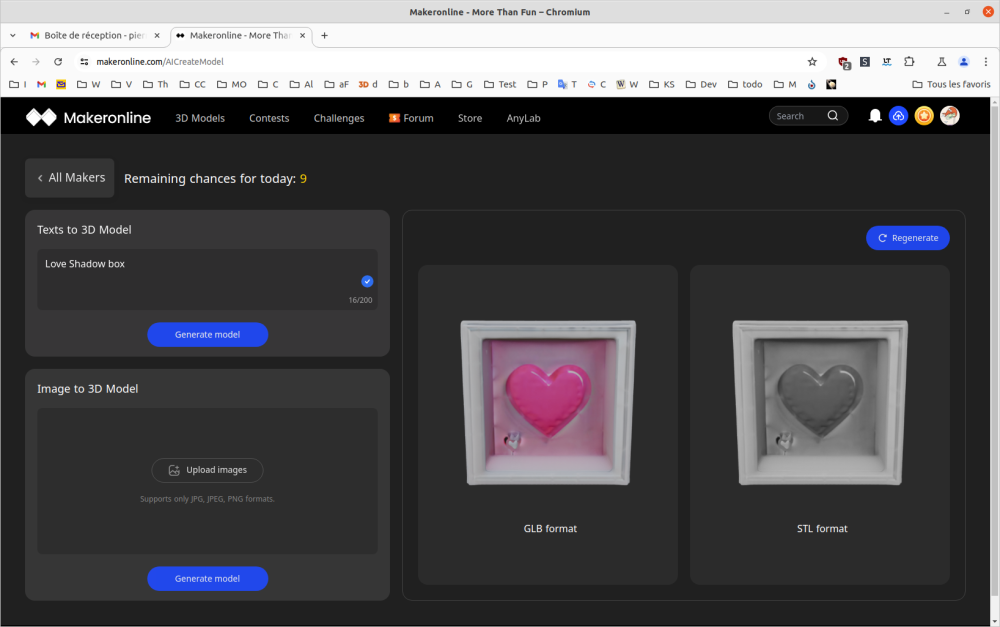Go to Contests page
This screenshot has width=1000, height=627.
click(269, 118)
